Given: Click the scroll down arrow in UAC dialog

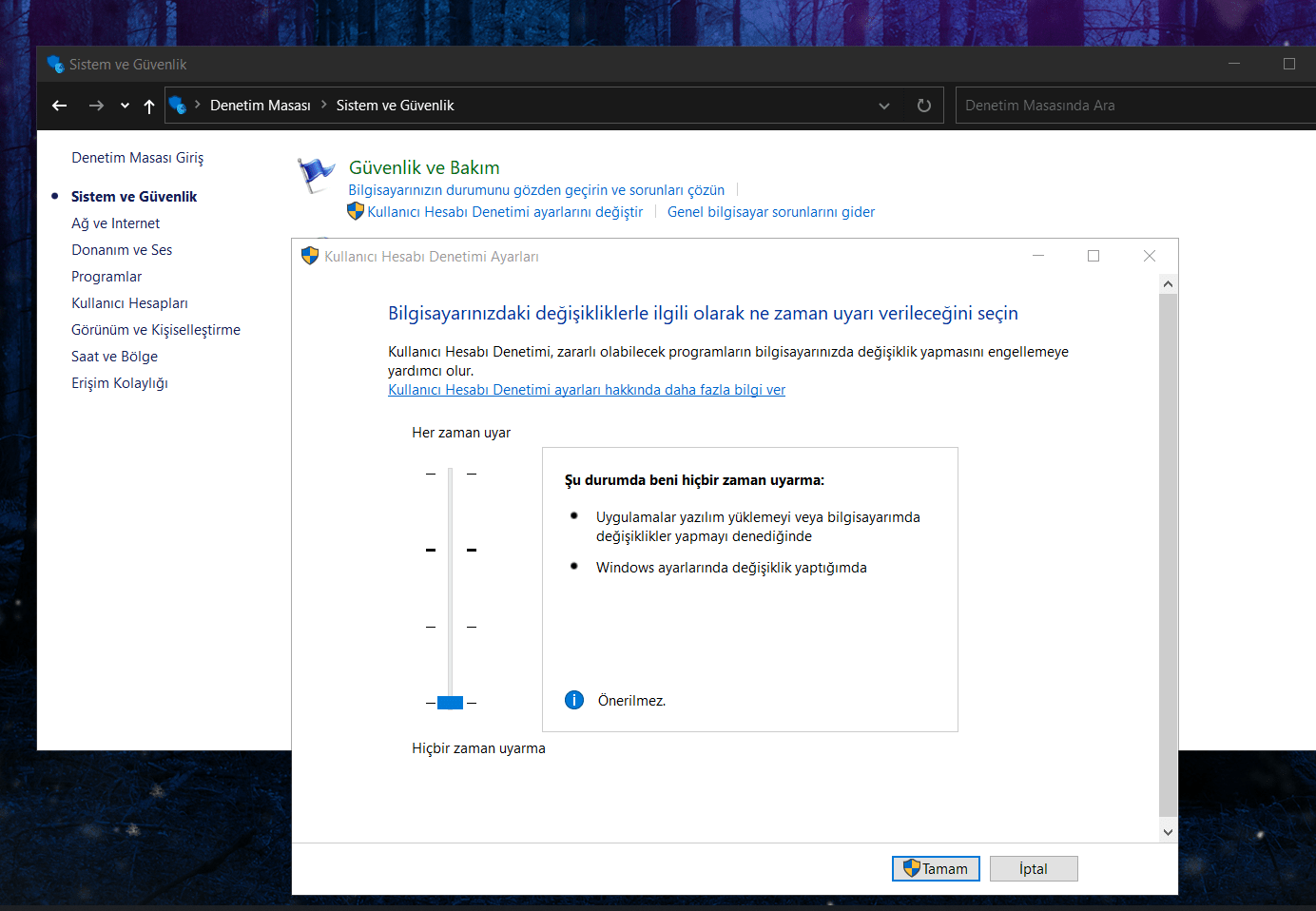Looking at the screenshot, I should [x=1169, y=832].
